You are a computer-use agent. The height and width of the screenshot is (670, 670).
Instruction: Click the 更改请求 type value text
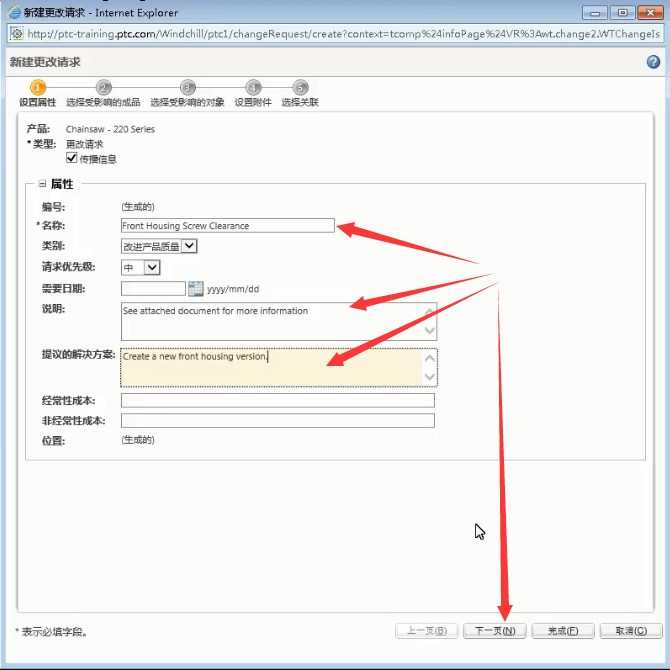85,144
